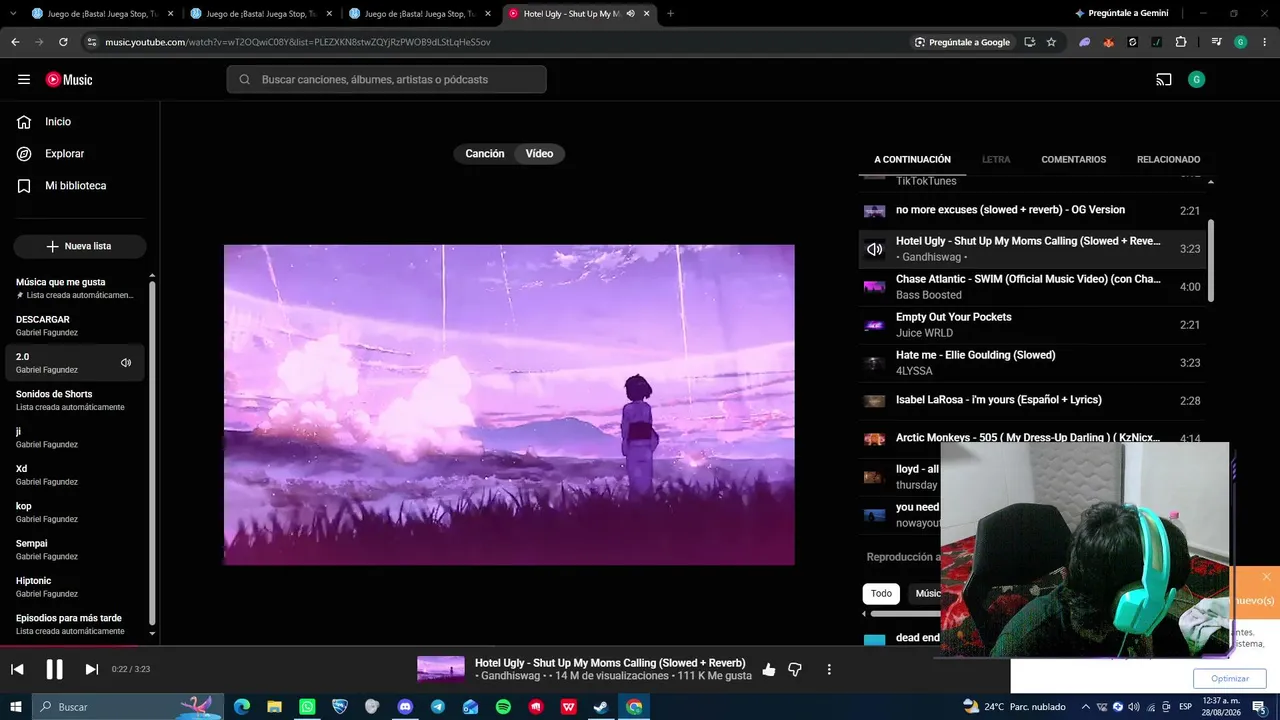Create a playlist with Nueva lista
This screenshot has width=1280, height=720.
80,246
